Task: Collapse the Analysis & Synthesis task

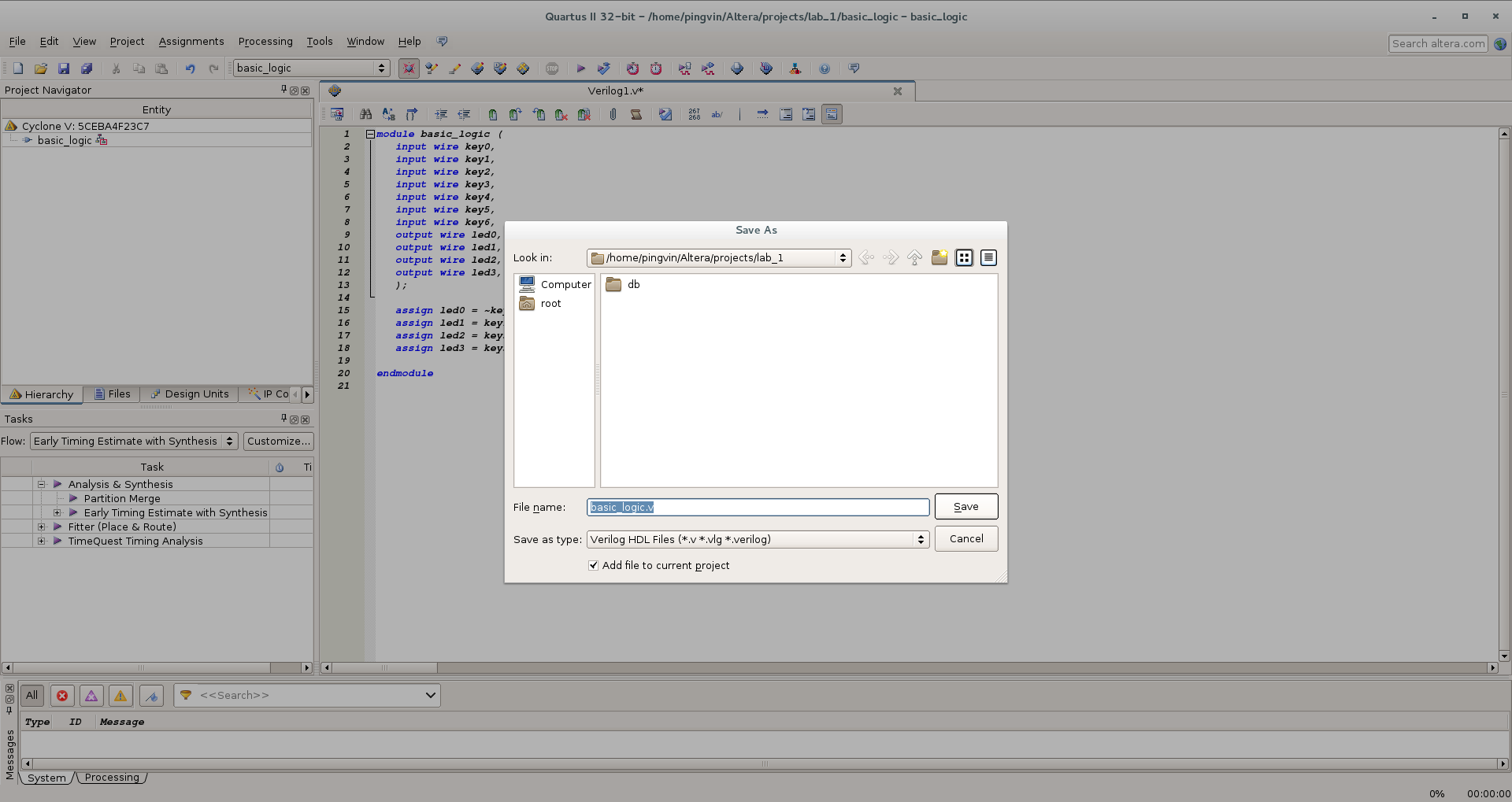Action: click(42, 484)
